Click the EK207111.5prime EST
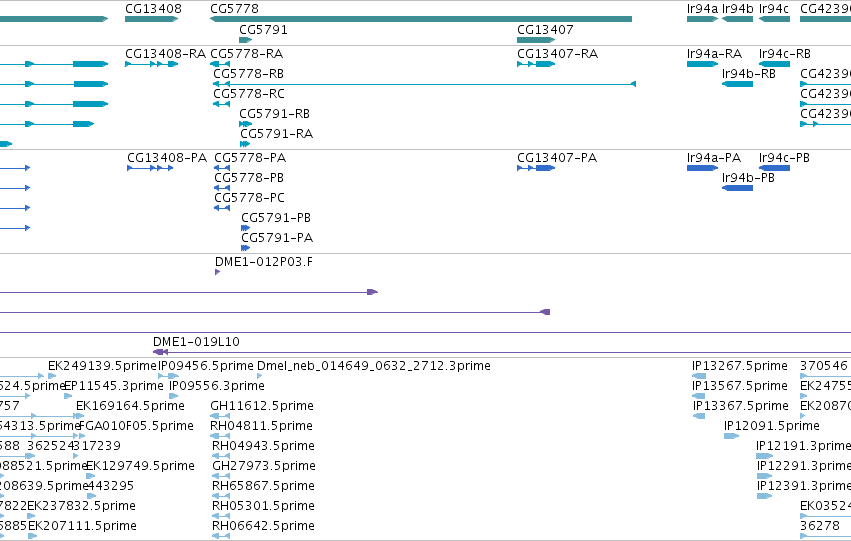The image size is (851, 541). (33, 536)
